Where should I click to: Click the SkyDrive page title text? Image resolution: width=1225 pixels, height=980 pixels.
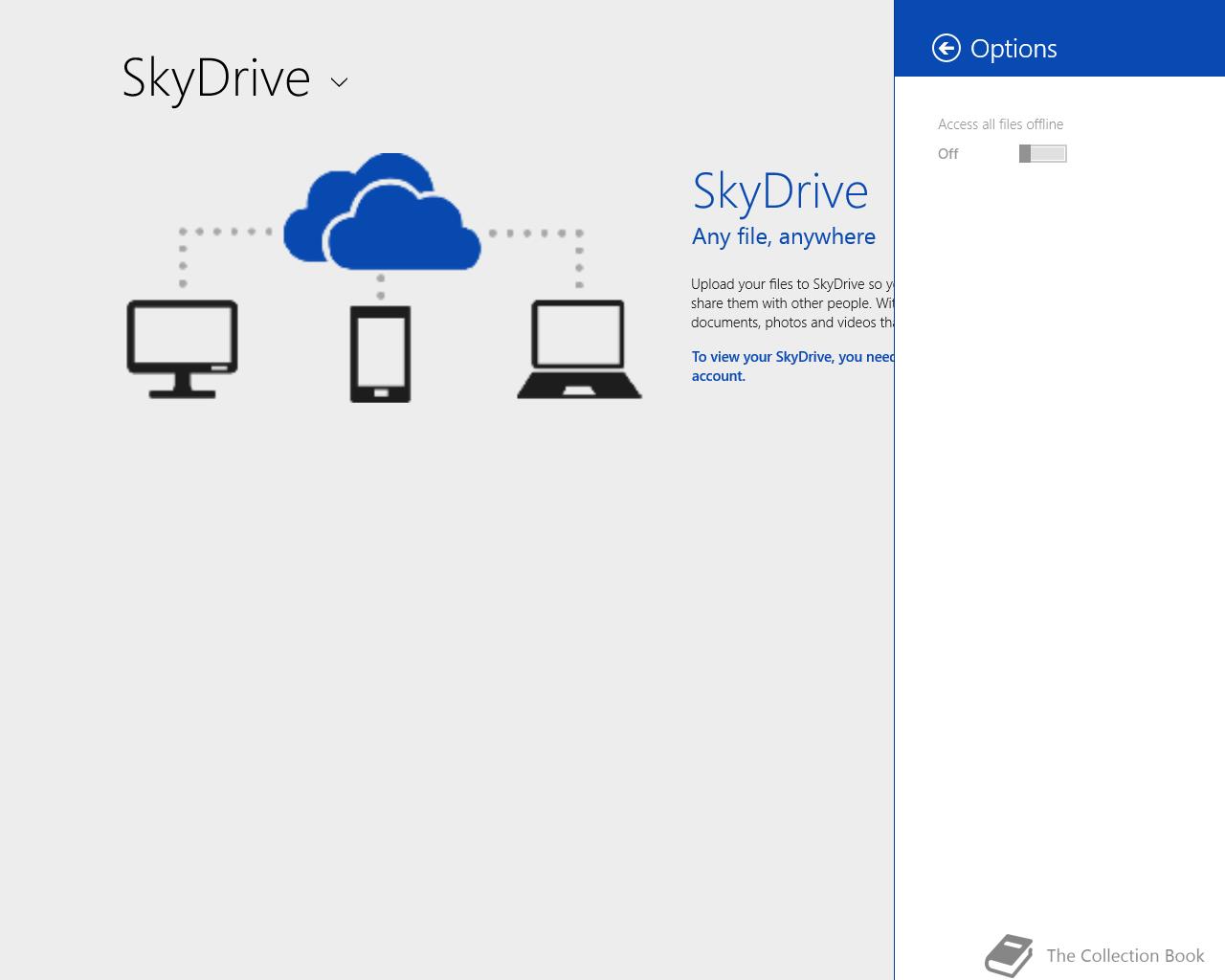click(216, 78)
